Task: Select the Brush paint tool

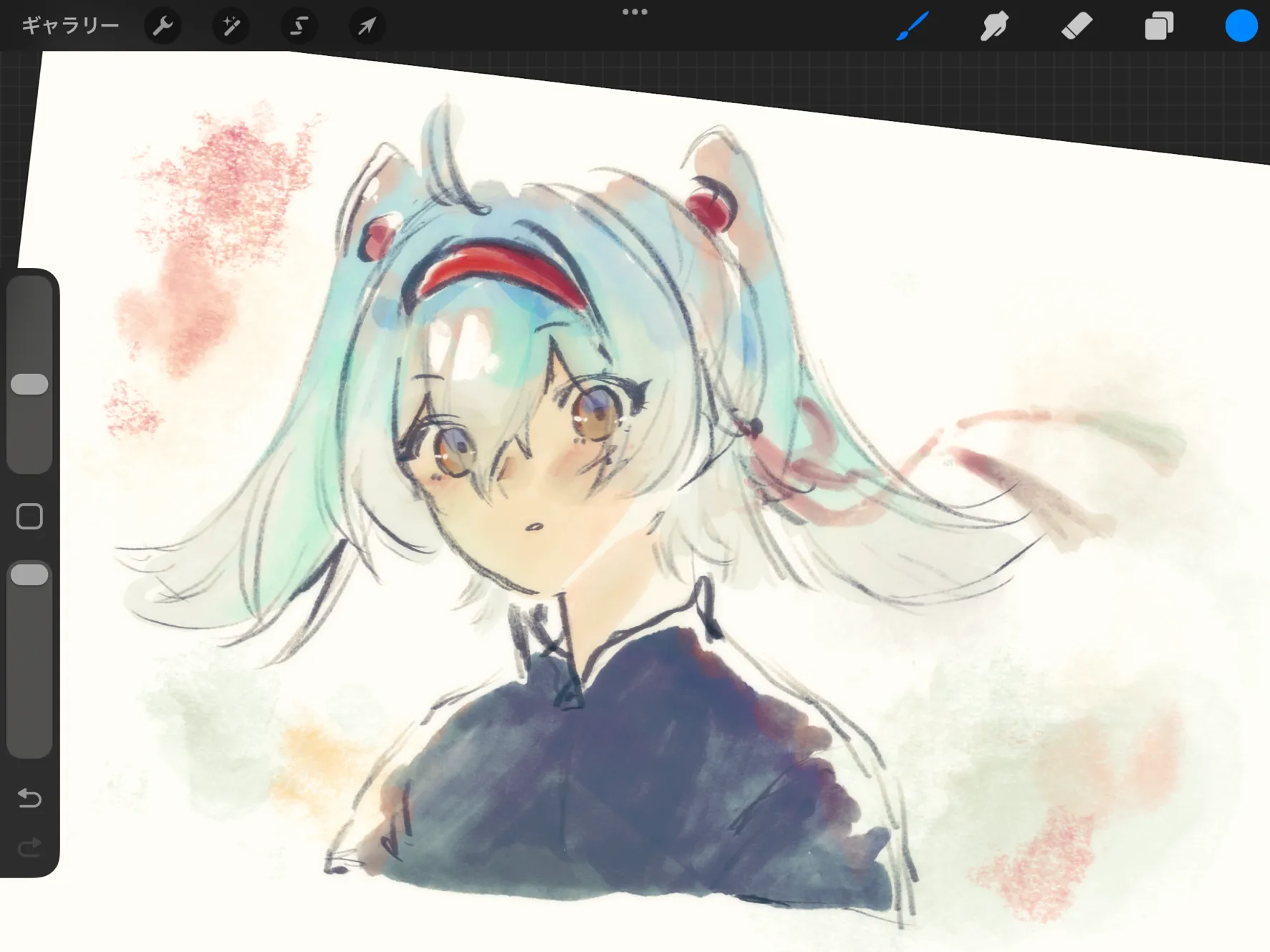Action: 913,26
